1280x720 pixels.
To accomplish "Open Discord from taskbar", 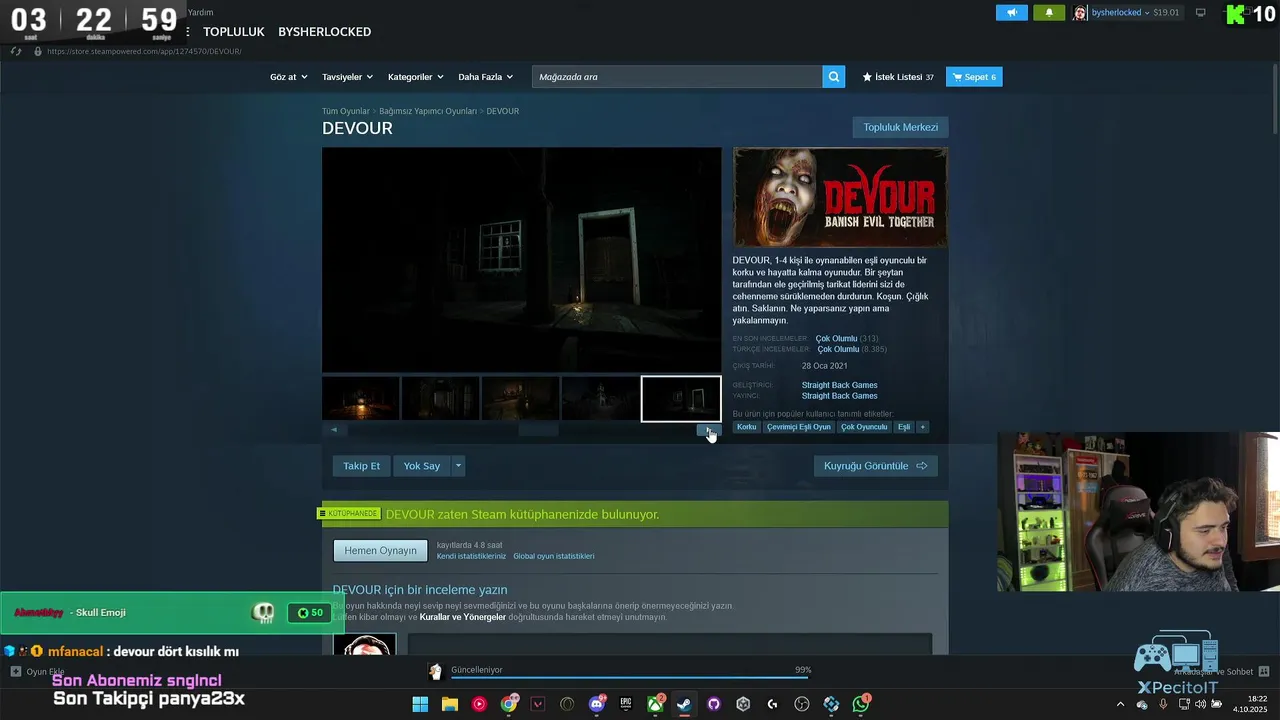I will coord(597,704).
